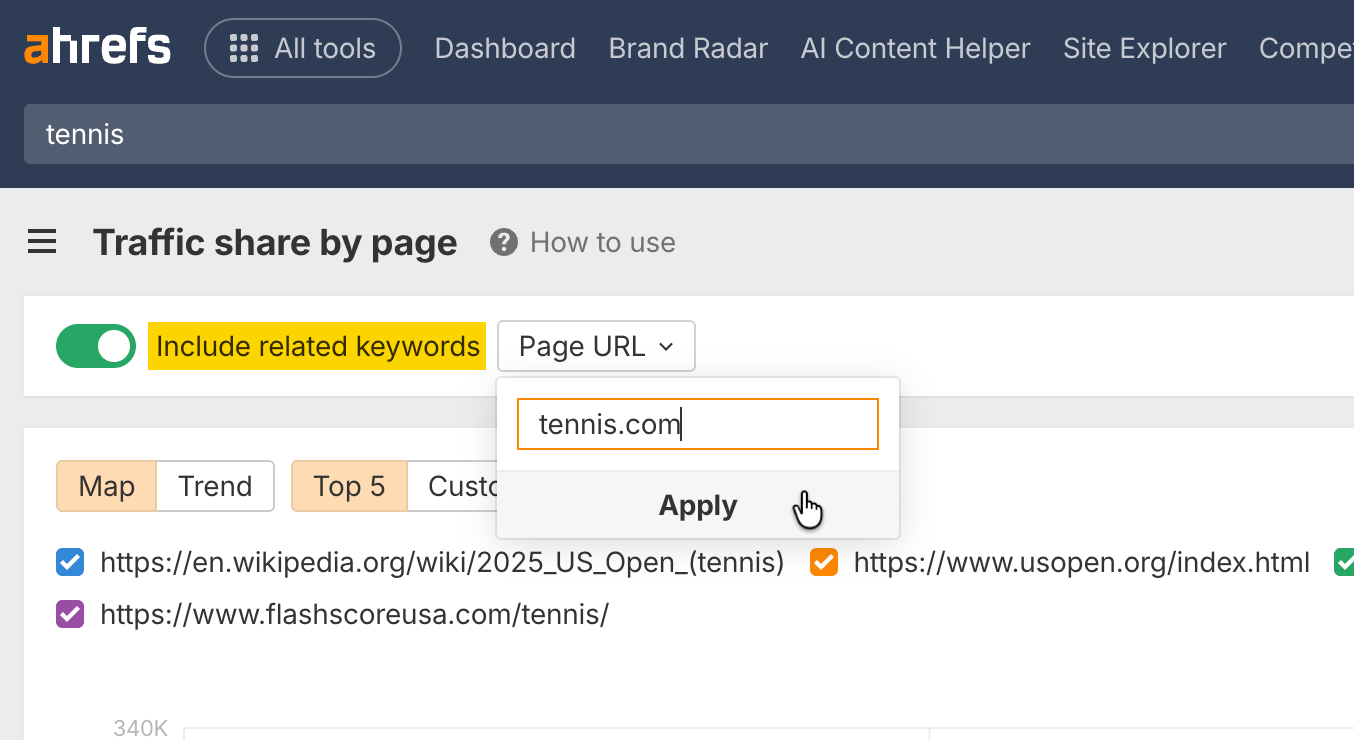The width and height of the screenshot is (1354, 740).
Task: Toggle the green checkbox at right edge
Action: coord(1344,563)
